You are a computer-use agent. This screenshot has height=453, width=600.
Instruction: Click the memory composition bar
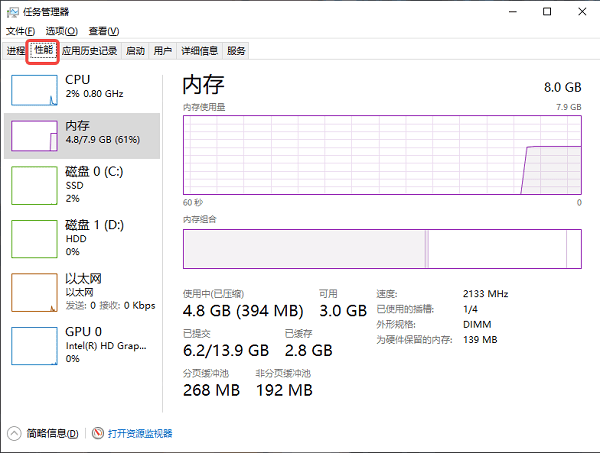tap(381, 248)
